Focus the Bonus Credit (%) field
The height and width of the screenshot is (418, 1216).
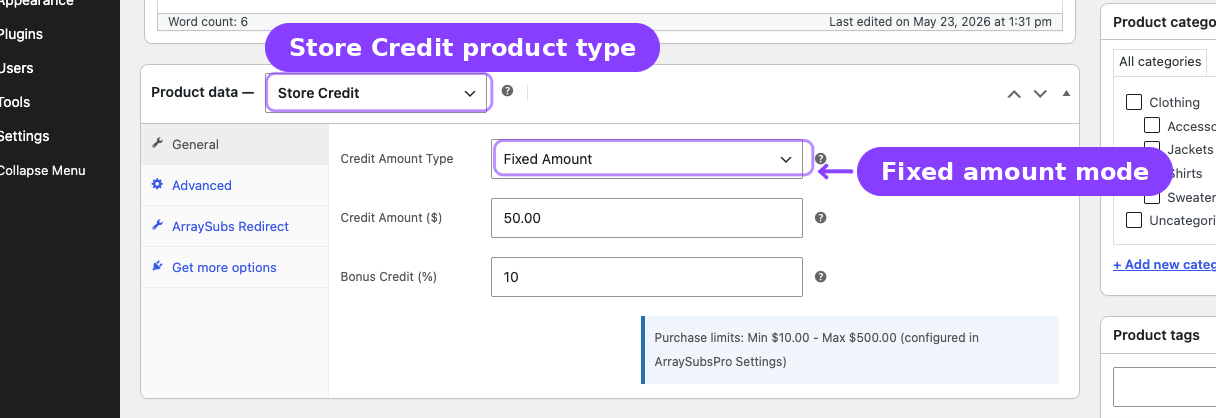(x=647, y=277)
